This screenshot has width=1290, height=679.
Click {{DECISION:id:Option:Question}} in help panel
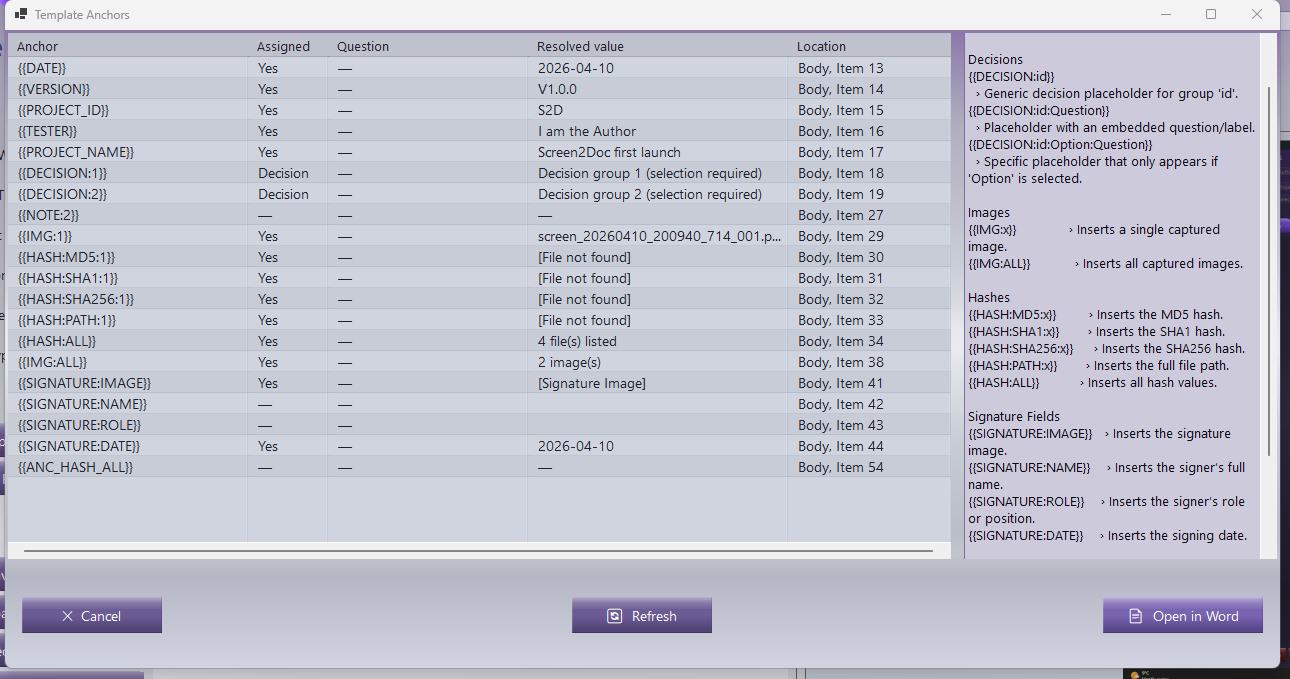point(1060,145)
